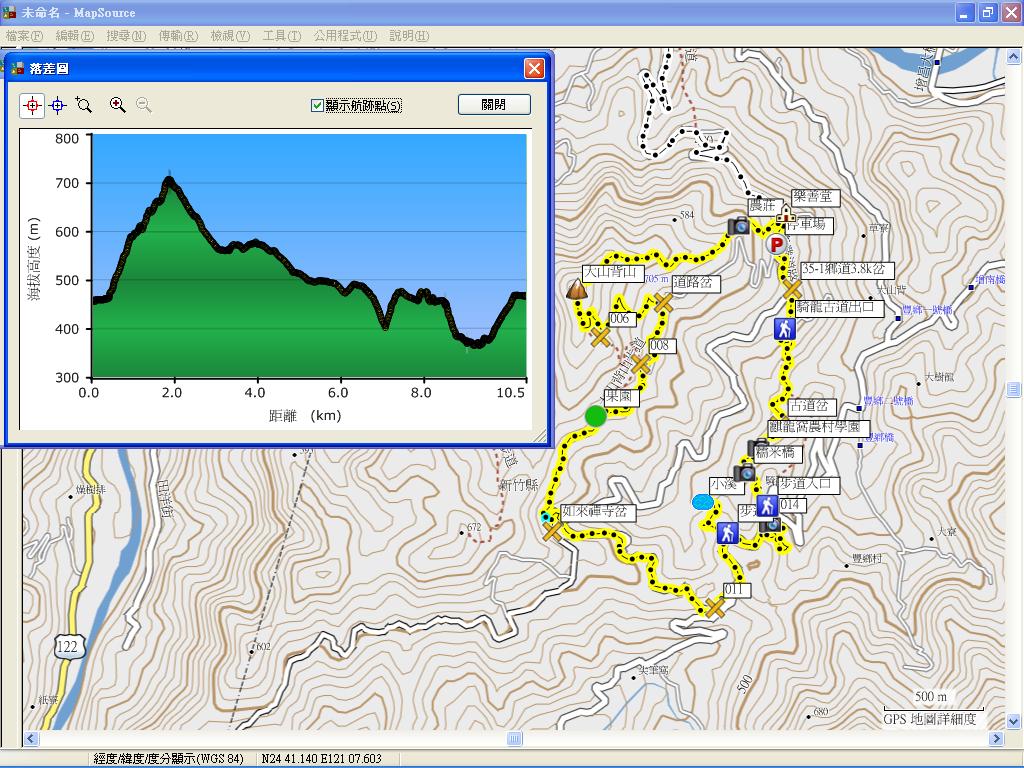Viewport: 1024px width, 768px height.
Task: Open the 檔案 menu
Action: (x=24, y=35)
